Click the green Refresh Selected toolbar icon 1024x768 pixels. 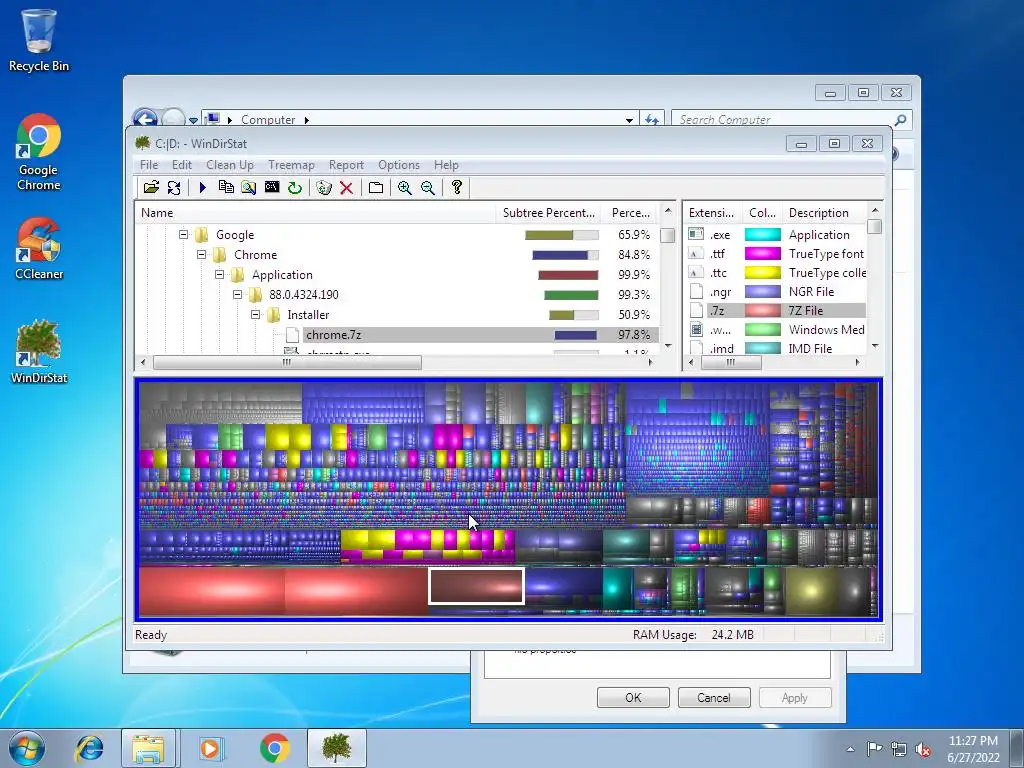tap(295, 188)
